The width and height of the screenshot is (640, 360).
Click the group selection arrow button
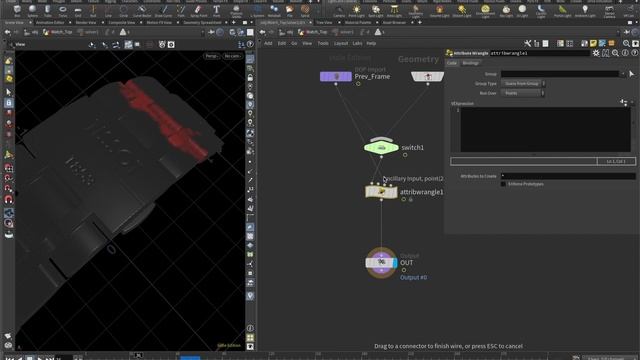pos(631,74)
